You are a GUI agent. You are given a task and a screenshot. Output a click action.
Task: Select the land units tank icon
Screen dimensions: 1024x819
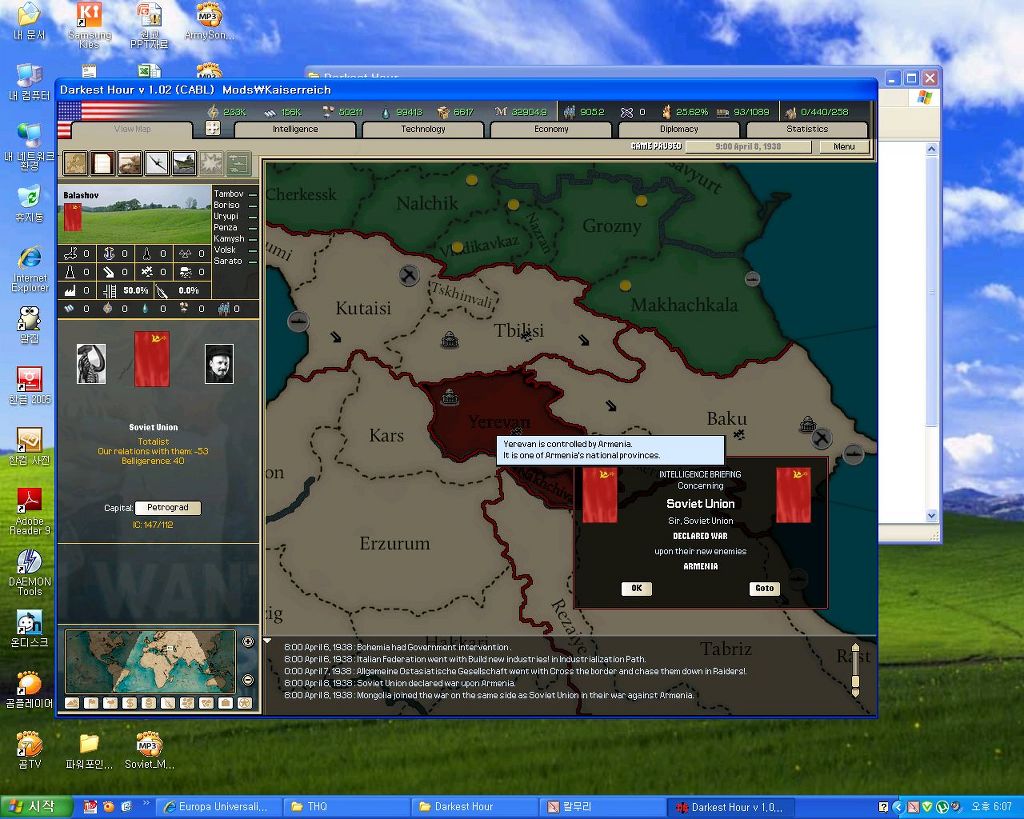(129, 163)
